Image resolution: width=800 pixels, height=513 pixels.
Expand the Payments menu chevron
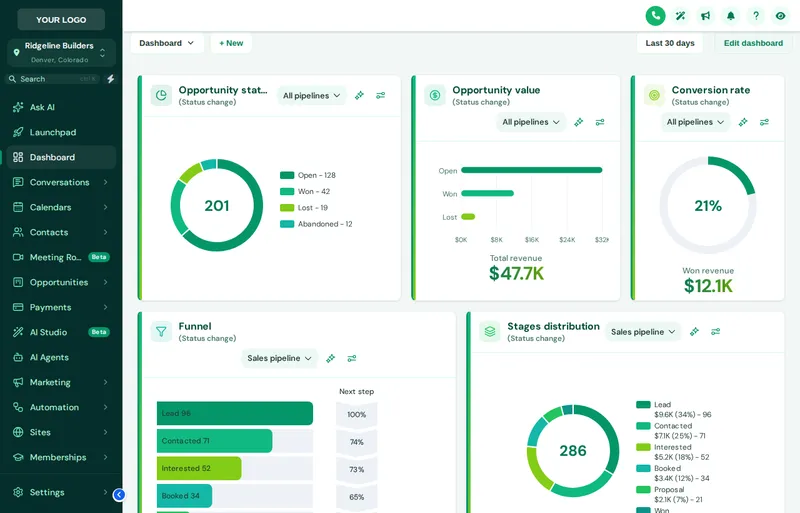point(106,307)
